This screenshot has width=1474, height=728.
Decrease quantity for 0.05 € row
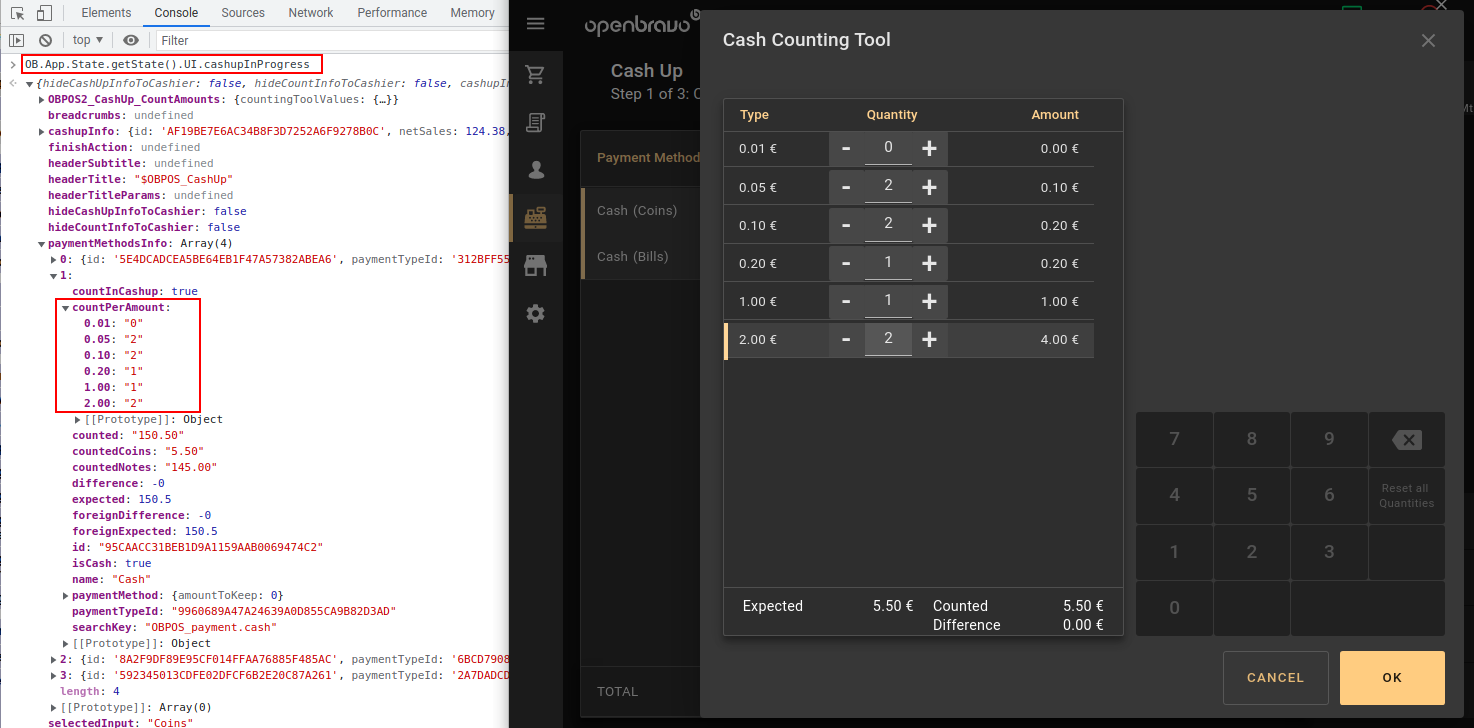(846, 187)
